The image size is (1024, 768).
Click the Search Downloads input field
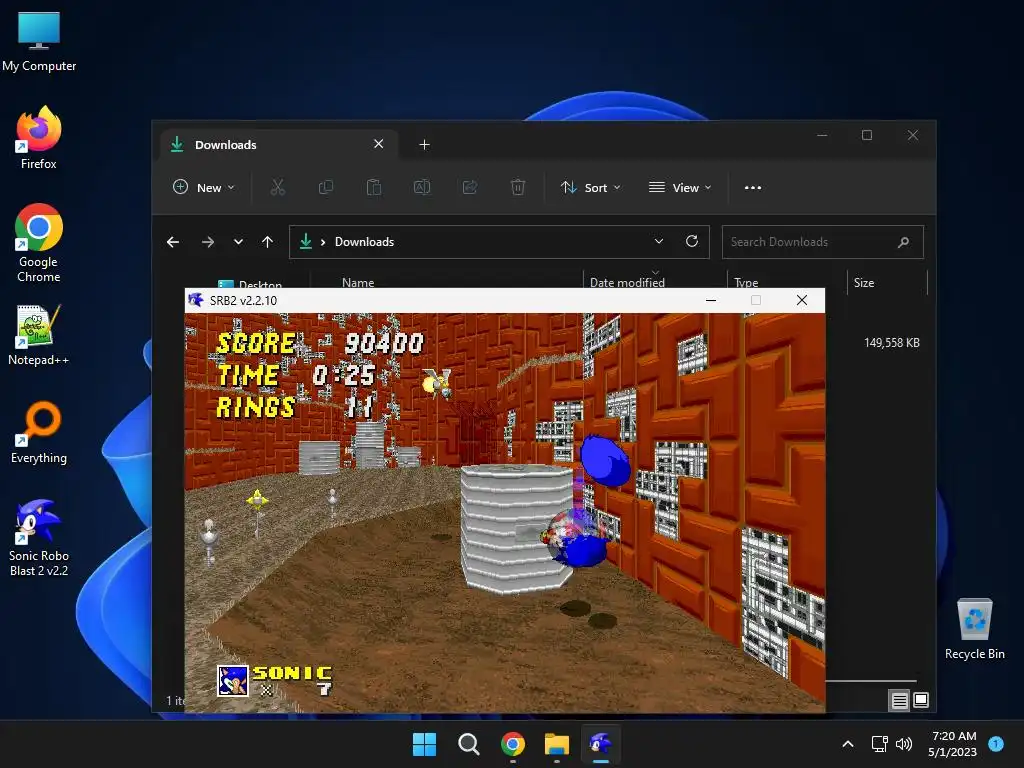coord(822,242)
